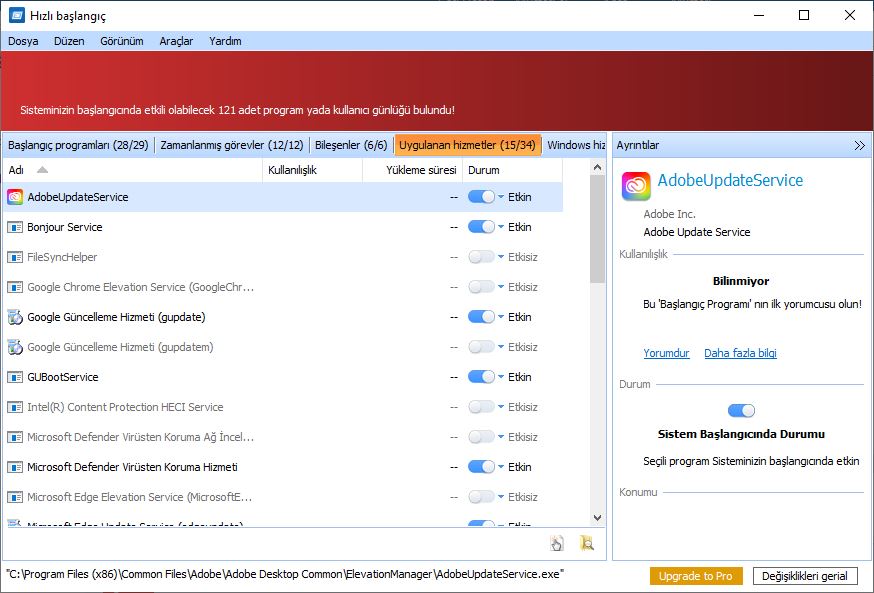874x593 pixels.
Task: Open the Yardım menu
Action: 225,41
